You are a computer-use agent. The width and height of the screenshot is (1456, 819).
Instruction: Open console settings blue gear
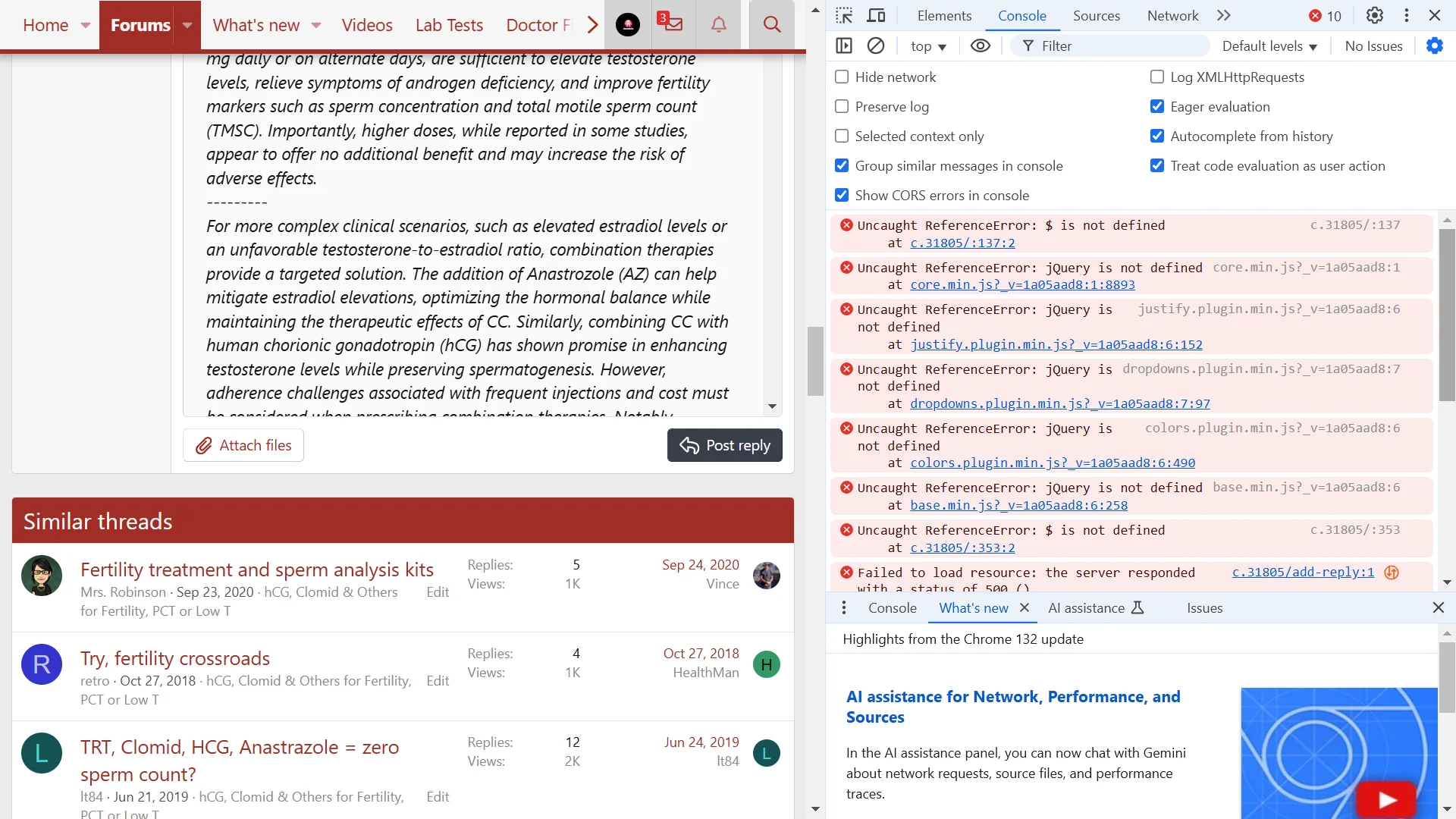(1434, 46)
